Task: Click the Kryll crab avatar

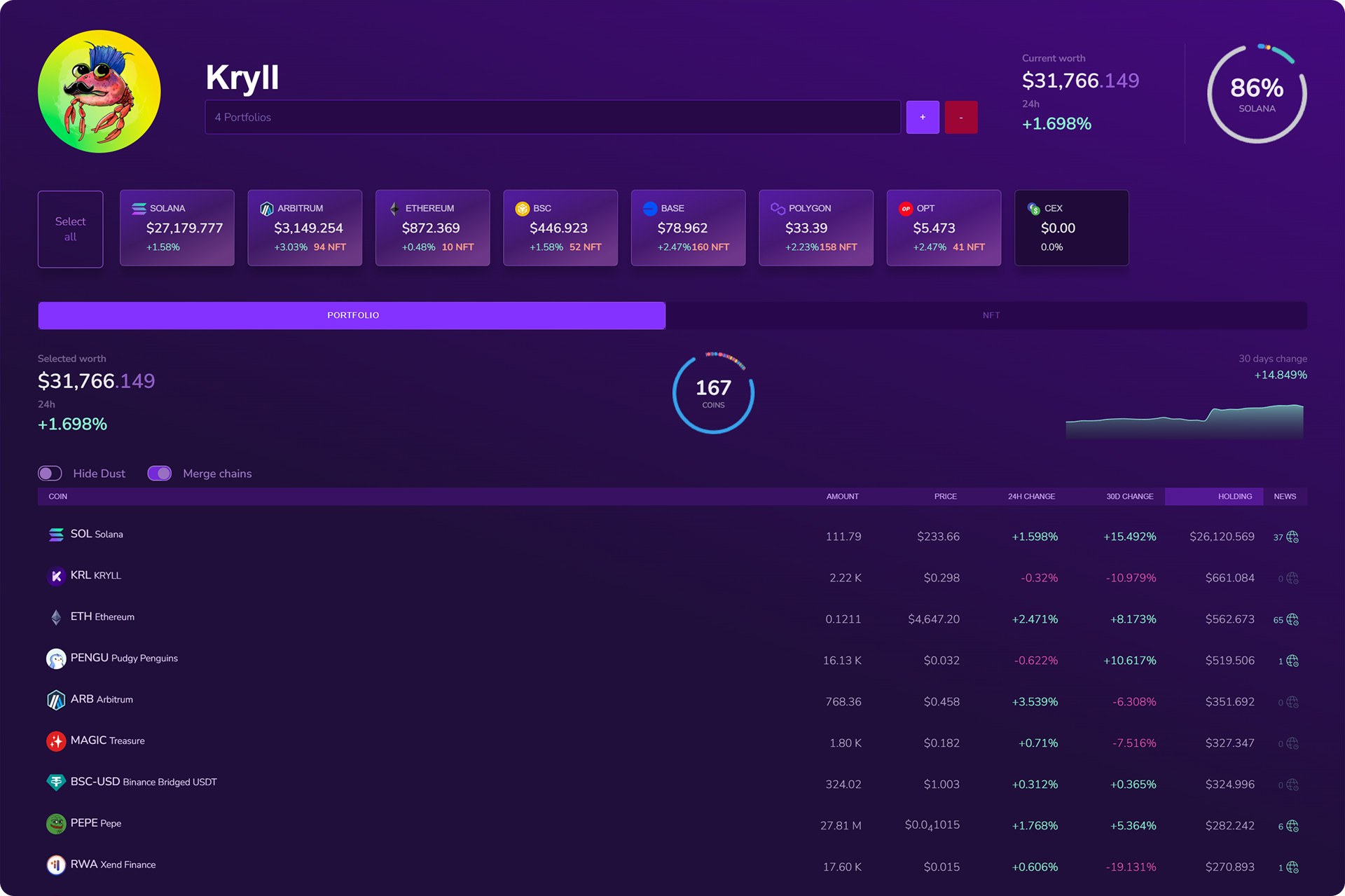Action: tap(99, 91)
